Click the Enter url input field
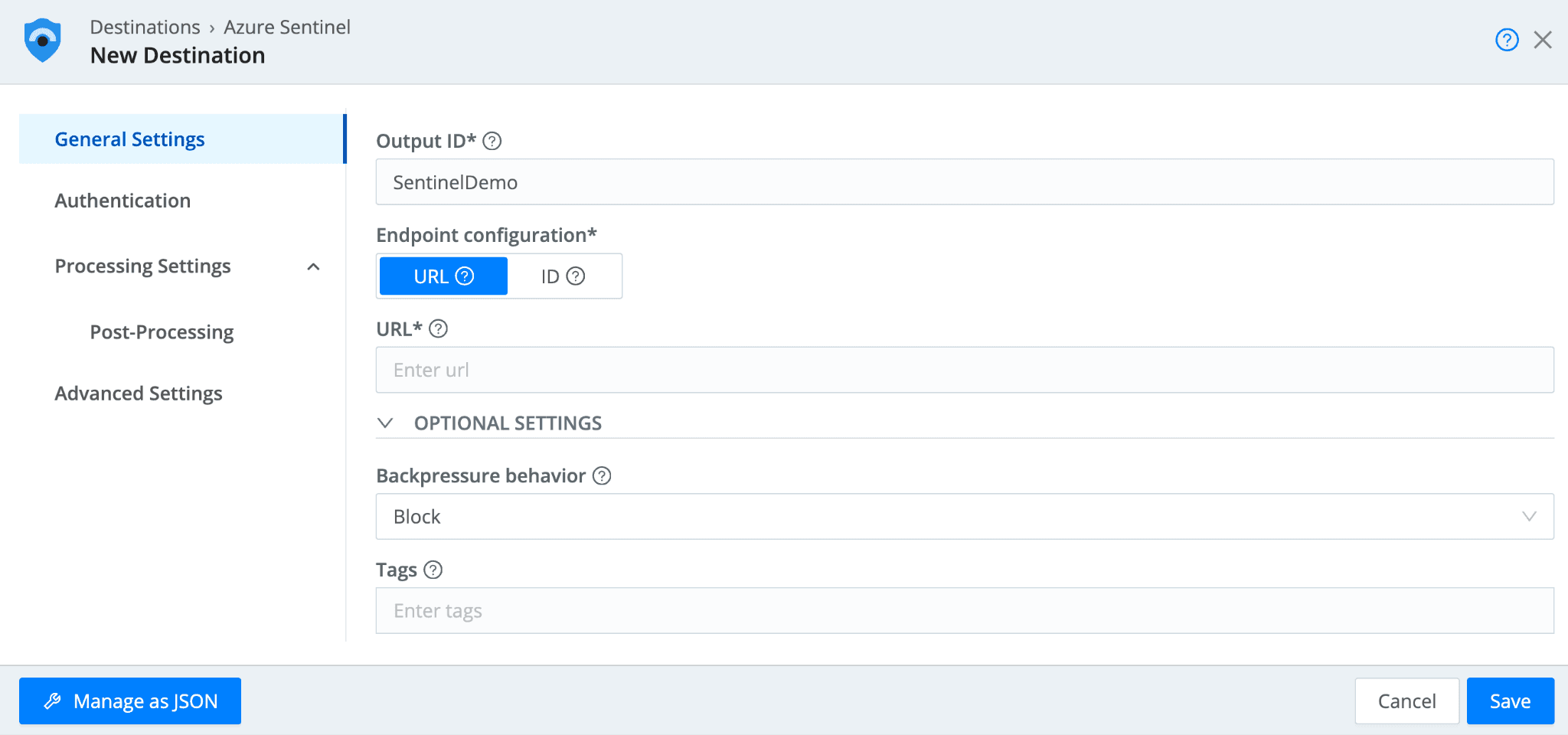 coord(964,371)
